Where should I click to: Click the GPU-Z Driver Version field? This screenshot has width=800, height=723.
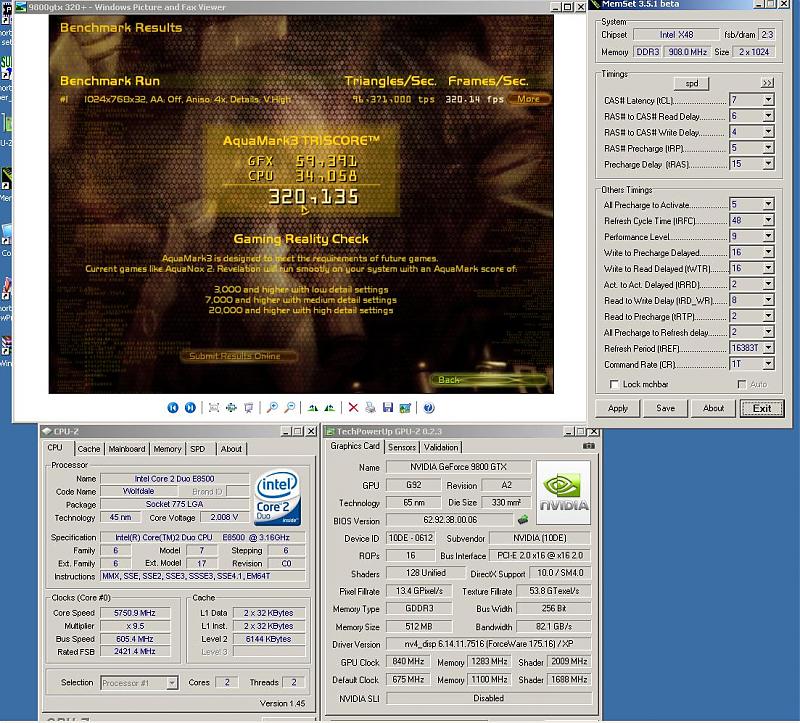[488, 644]
